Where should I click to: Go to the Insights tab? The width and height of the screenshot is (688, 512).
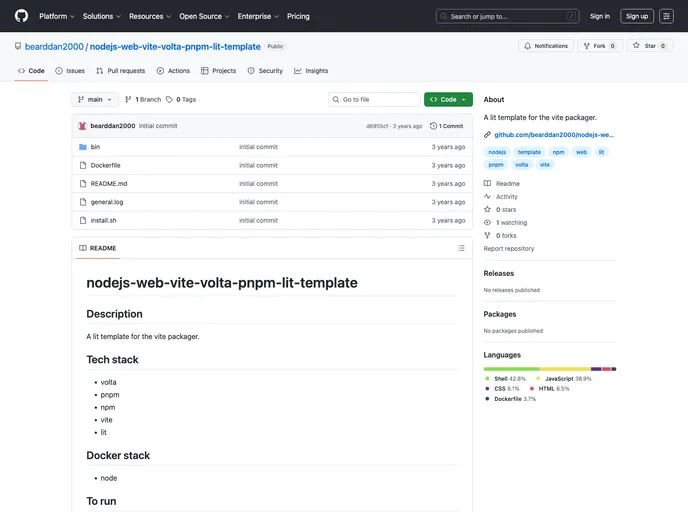coord(311,71)
